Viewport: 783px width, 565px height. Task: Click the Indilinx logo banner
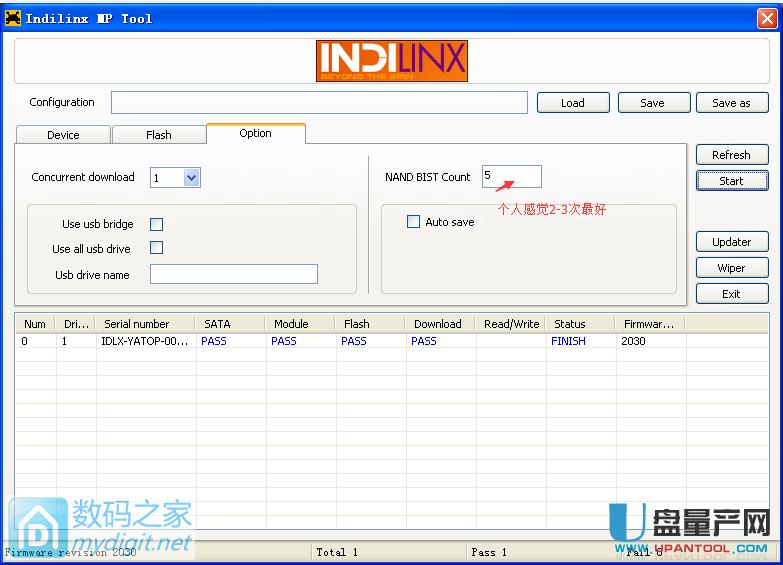392,61
